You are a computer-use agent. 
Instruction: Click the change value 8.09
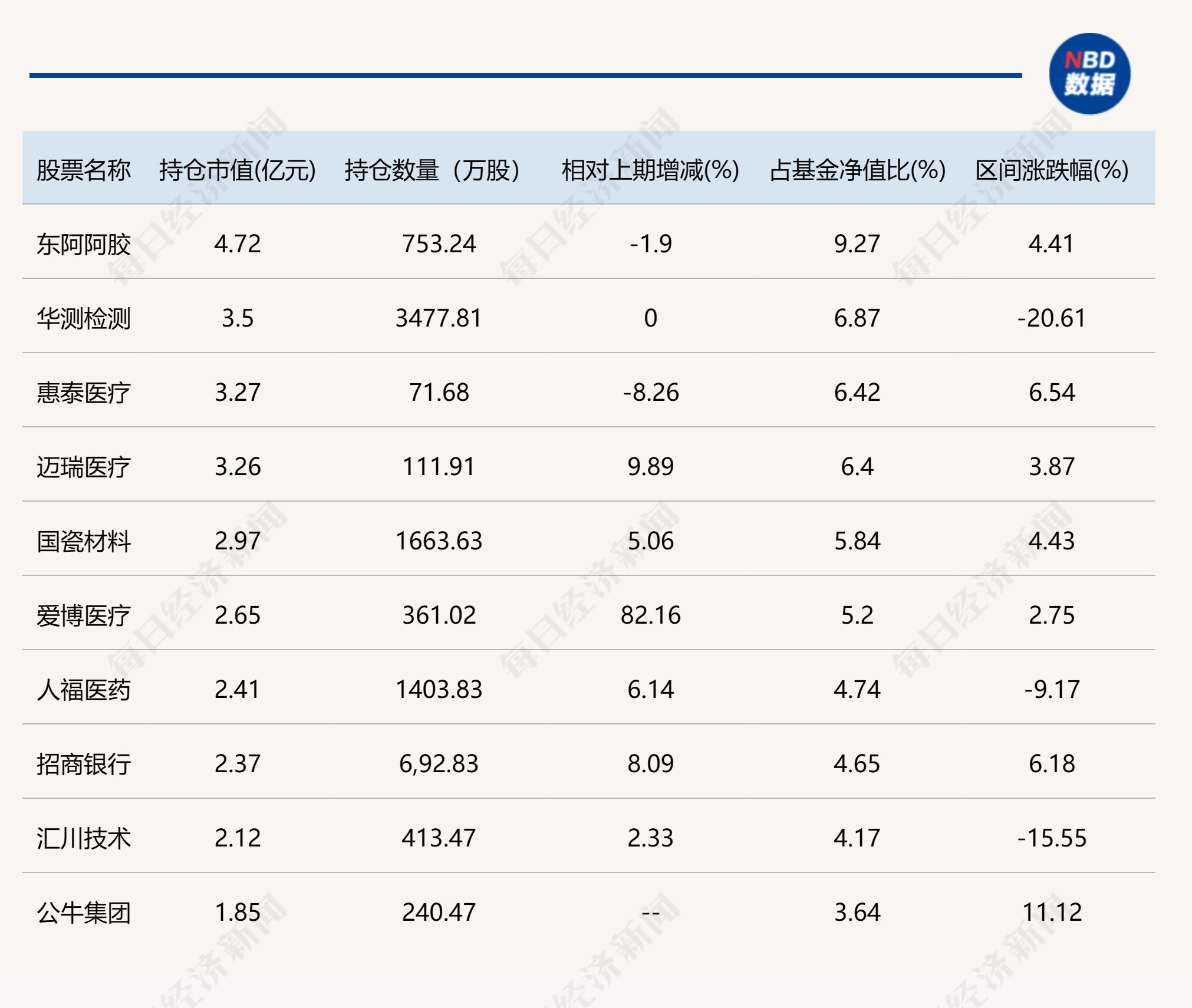pos(651,764)
